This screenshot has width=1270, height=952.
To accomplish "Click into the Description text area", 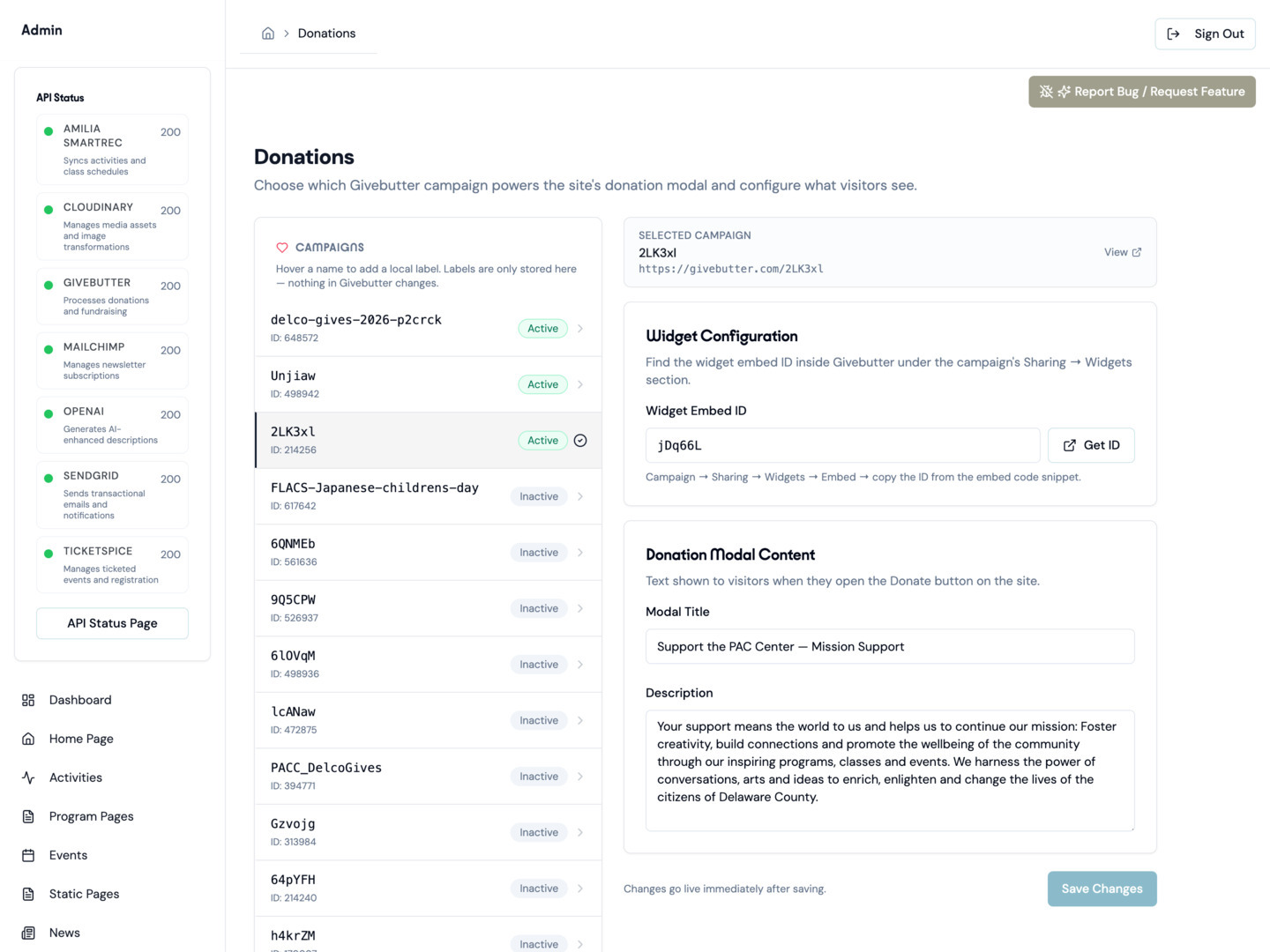I will click(890, 770).
